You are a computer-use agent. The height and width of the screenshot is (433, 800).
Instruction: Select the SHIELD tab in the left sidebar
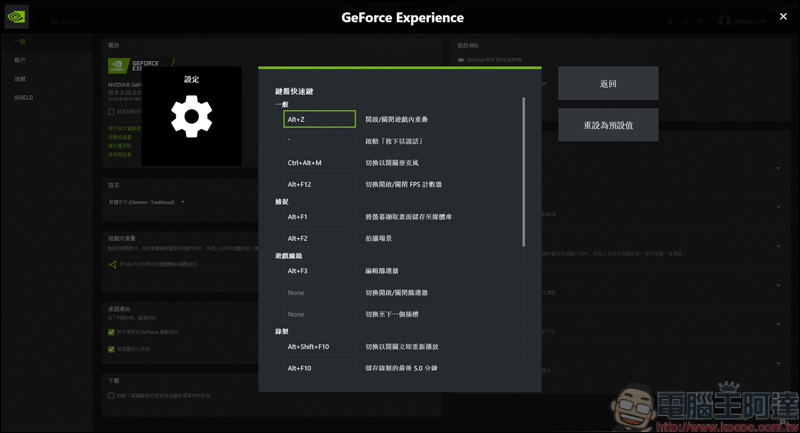coord(23,97)
